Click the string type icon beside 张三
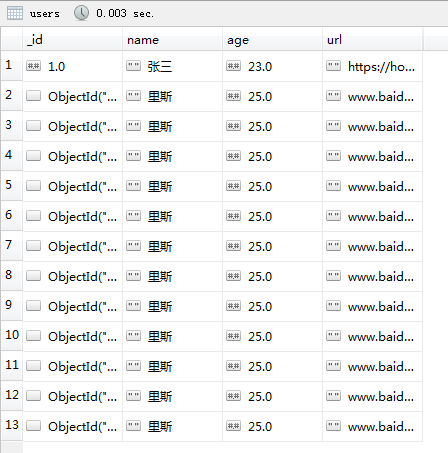This screenshot has width=448, height=453. point(133,66)
